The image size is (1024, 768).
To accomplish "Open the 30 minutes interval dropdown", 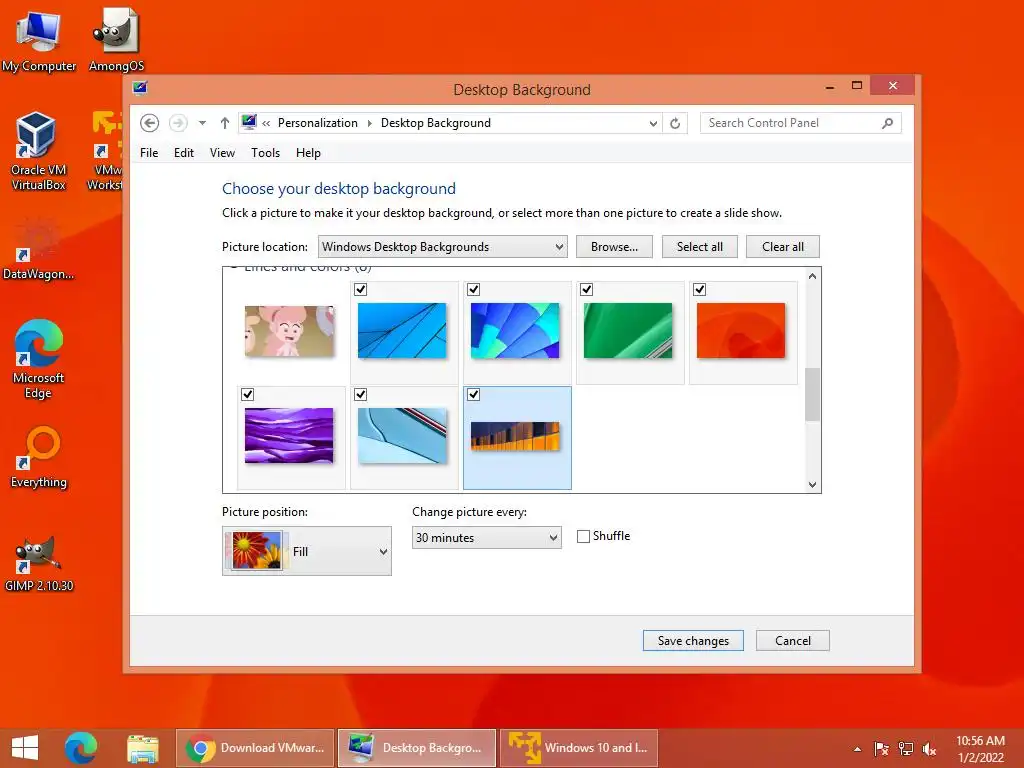I will (487, 537).
